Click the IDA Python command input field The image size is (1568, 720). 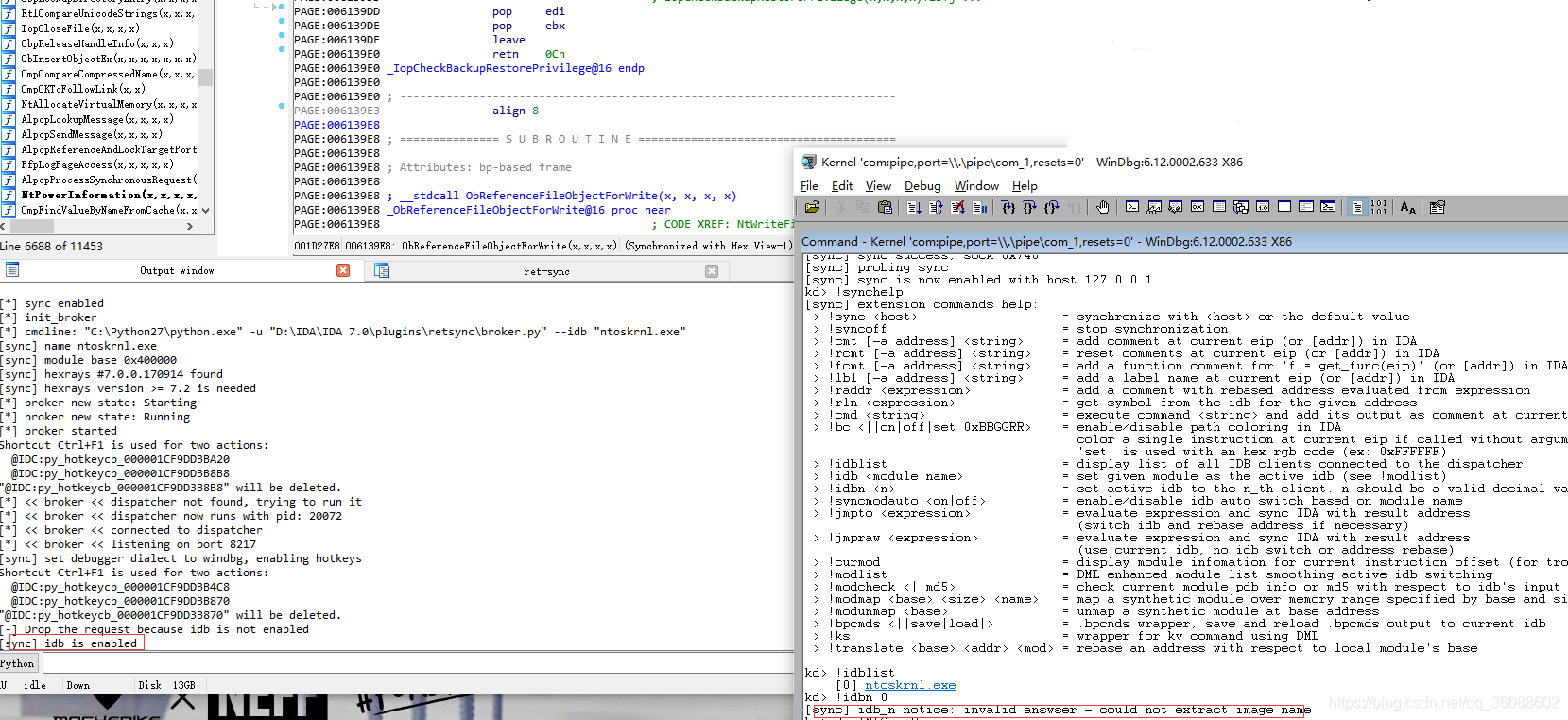click(417, 663)
